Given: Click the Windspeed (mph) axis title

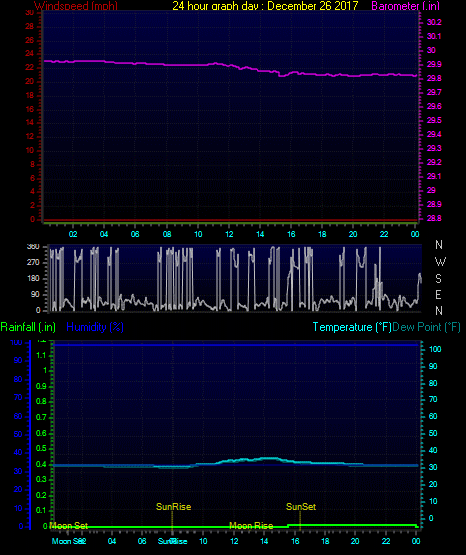Looking at the screenshot, I should [x=76, y=6].
